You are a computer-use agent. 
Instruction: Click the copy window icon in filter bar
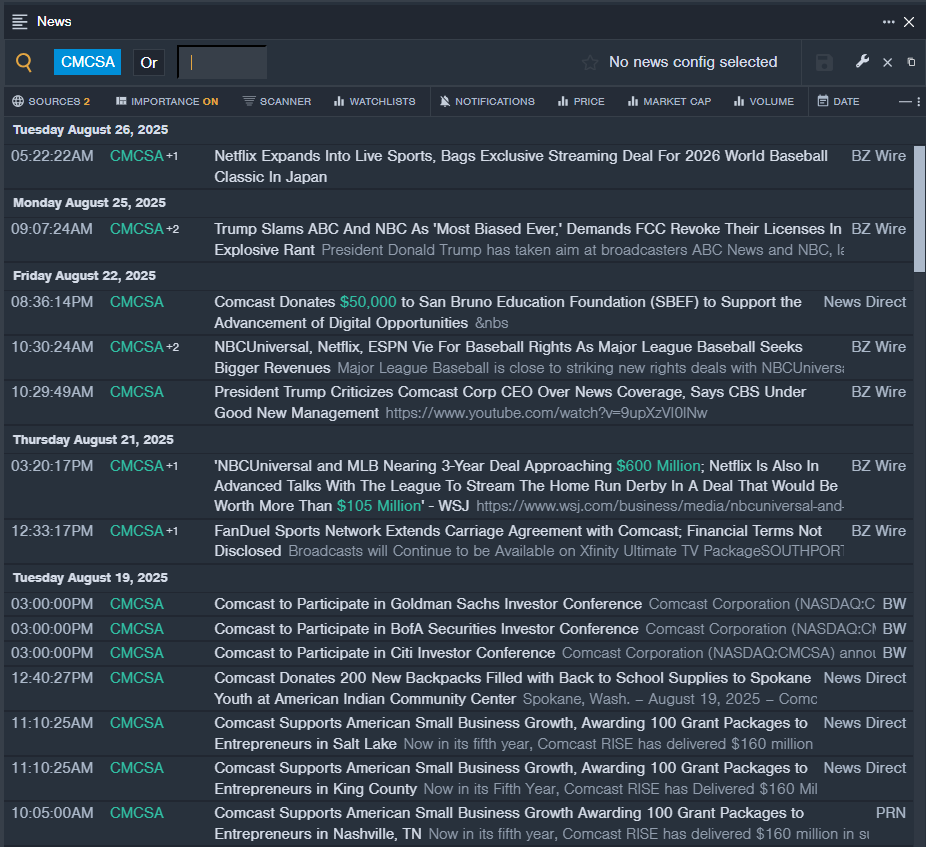[911, 62]
